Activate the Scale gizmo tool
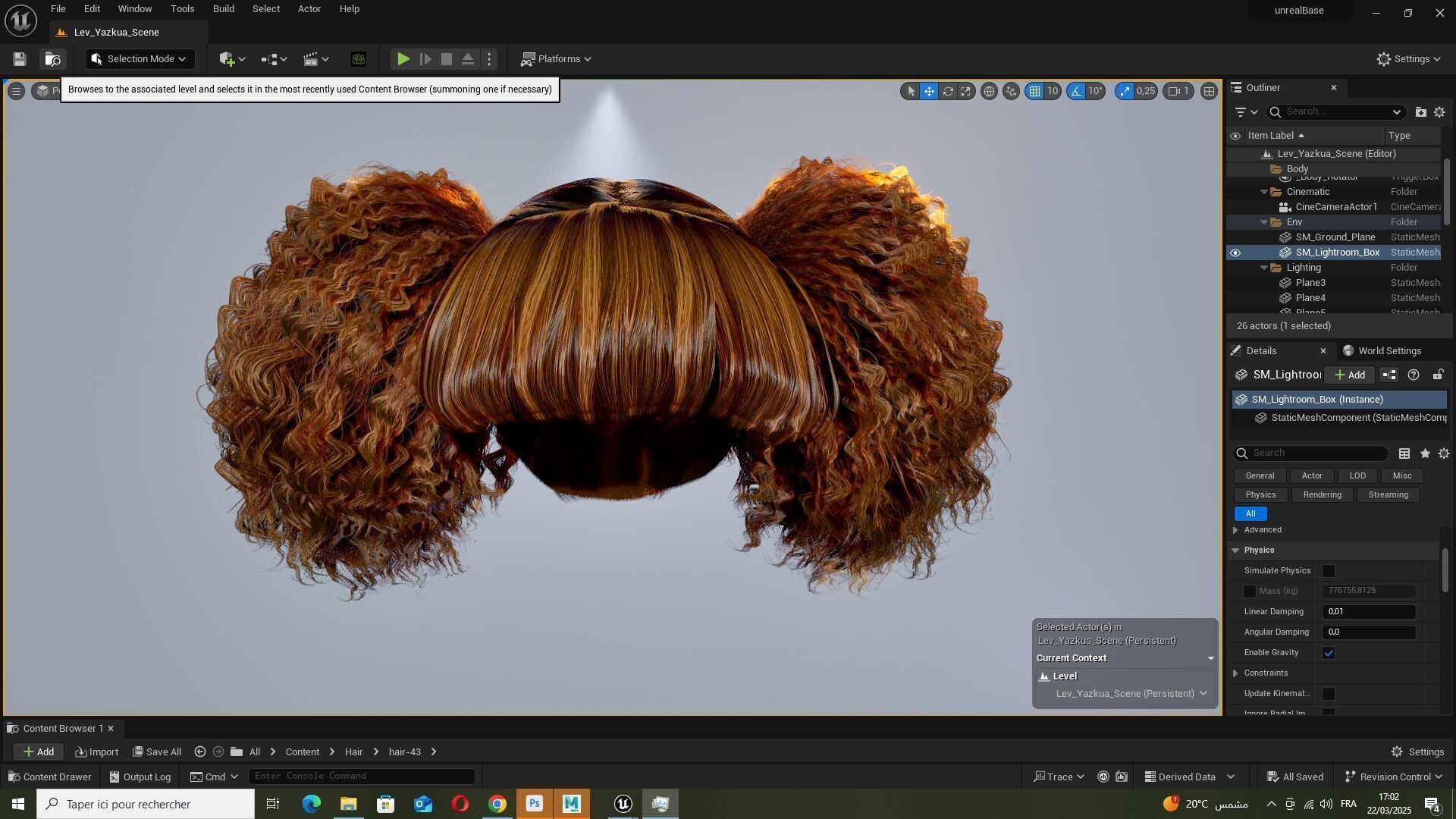The height and width of the screenshot is (819, 1456). 965,91
